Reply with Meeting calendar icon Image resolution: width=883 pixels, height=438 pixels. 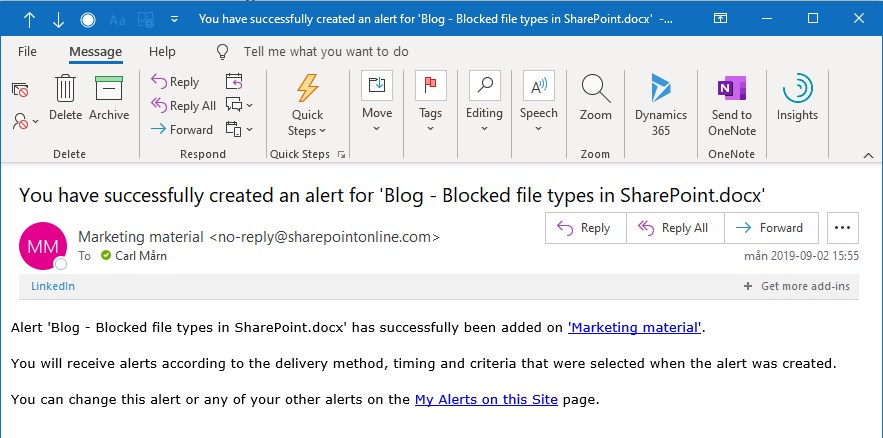234,82
